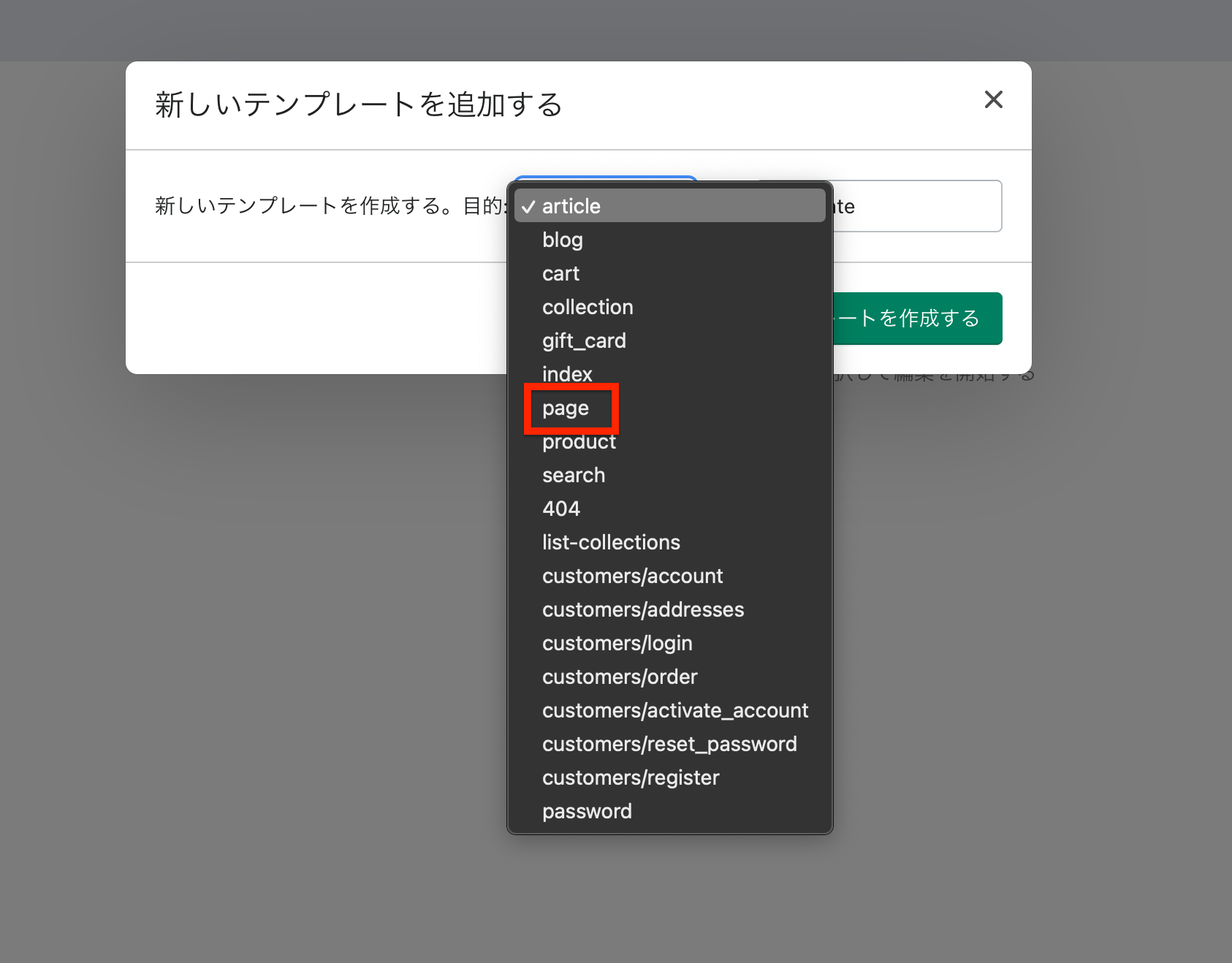This screenshot has width=1232, height=963.
Task: Choose product template type
Action: (x=579, y=441)
